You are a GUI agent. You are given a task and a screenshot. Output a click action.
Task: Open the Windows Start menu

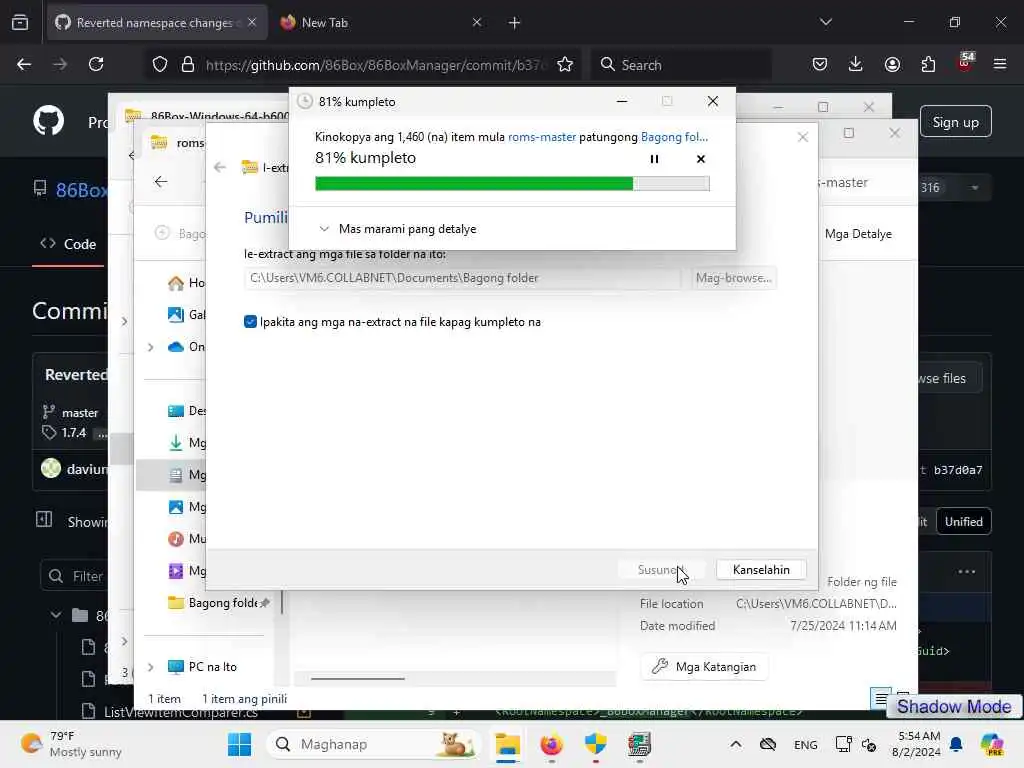[240, 744]
